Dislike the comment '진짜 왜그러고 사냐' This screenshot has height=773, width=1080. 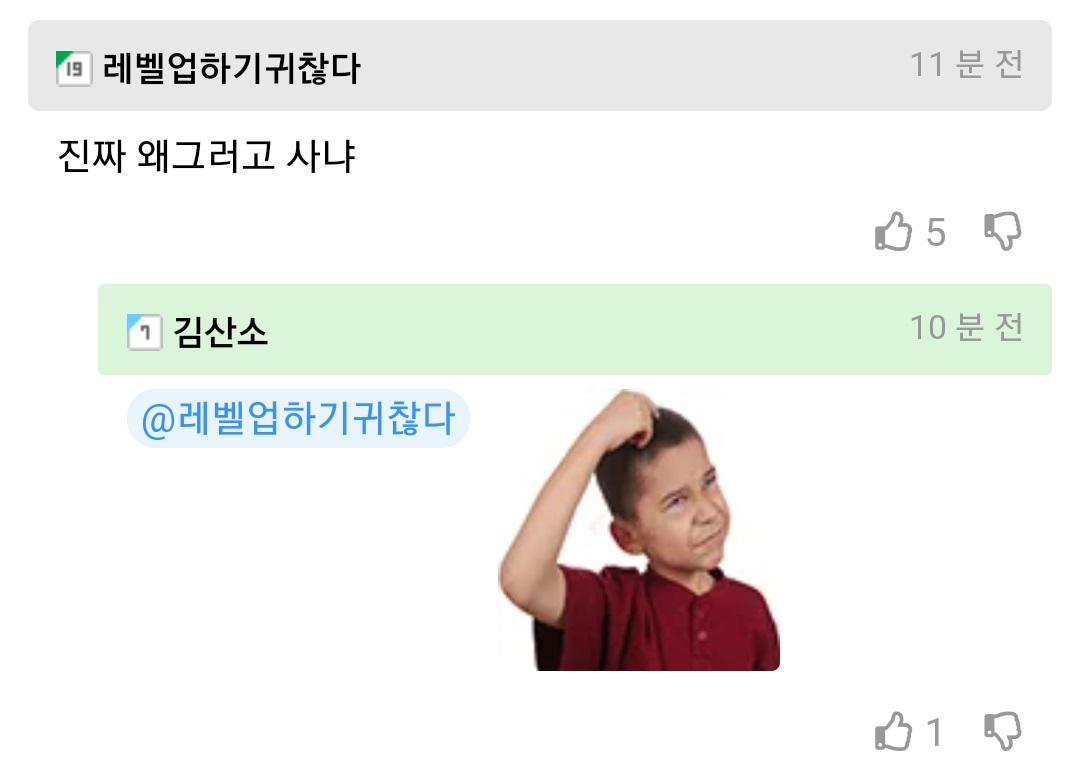point(1002,232)
